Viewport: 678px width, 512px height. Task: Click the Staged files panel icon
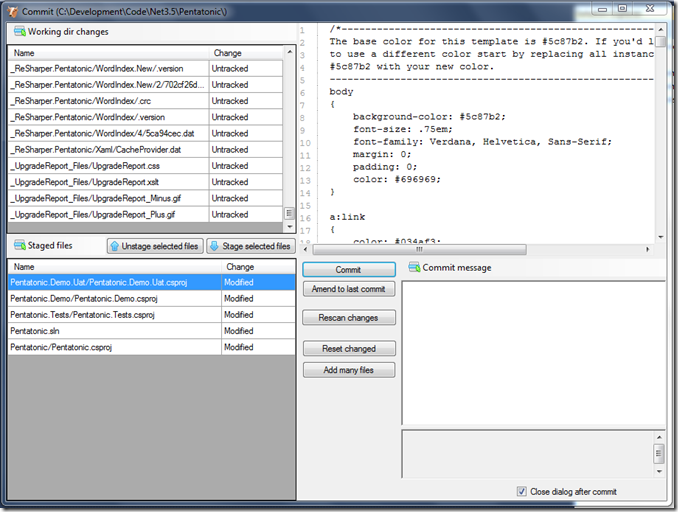tap(20, 246)
